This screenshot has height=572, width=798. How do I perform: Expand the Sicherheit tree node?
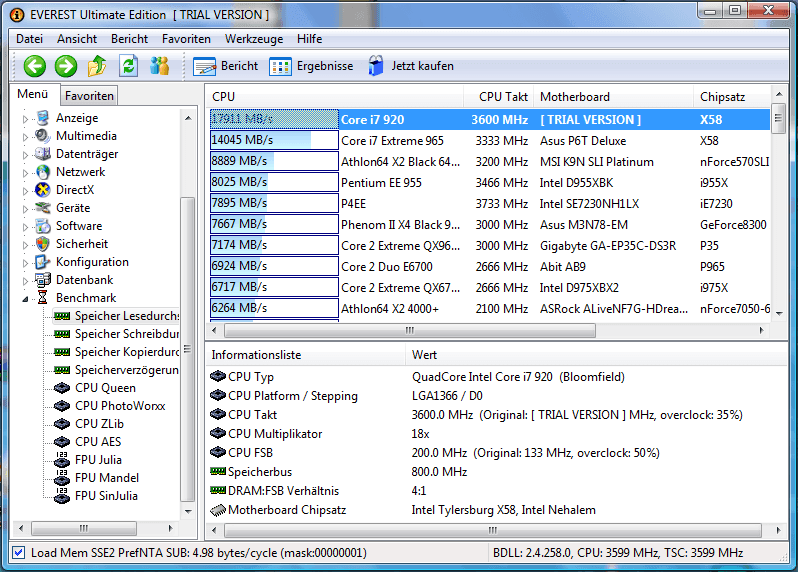tap(25, 245)
